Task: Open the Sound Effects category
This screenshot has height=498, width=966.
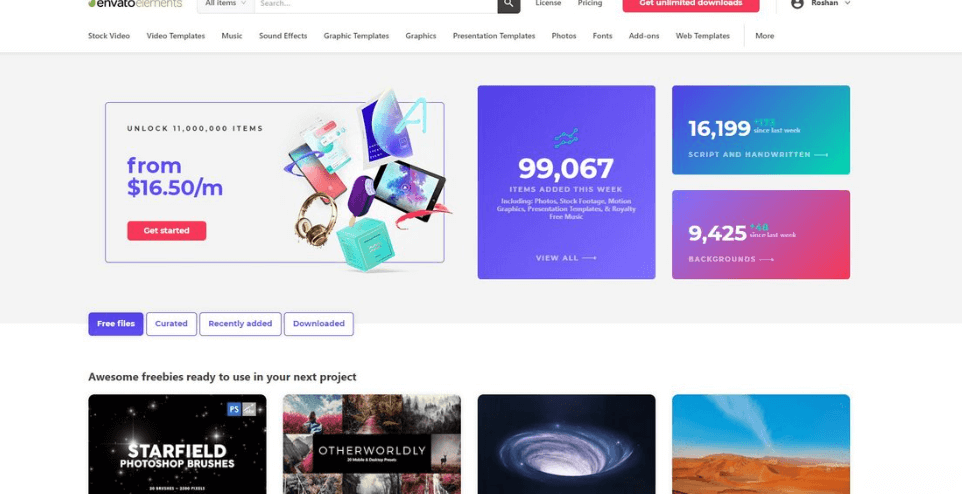Action: pos(283,36)
